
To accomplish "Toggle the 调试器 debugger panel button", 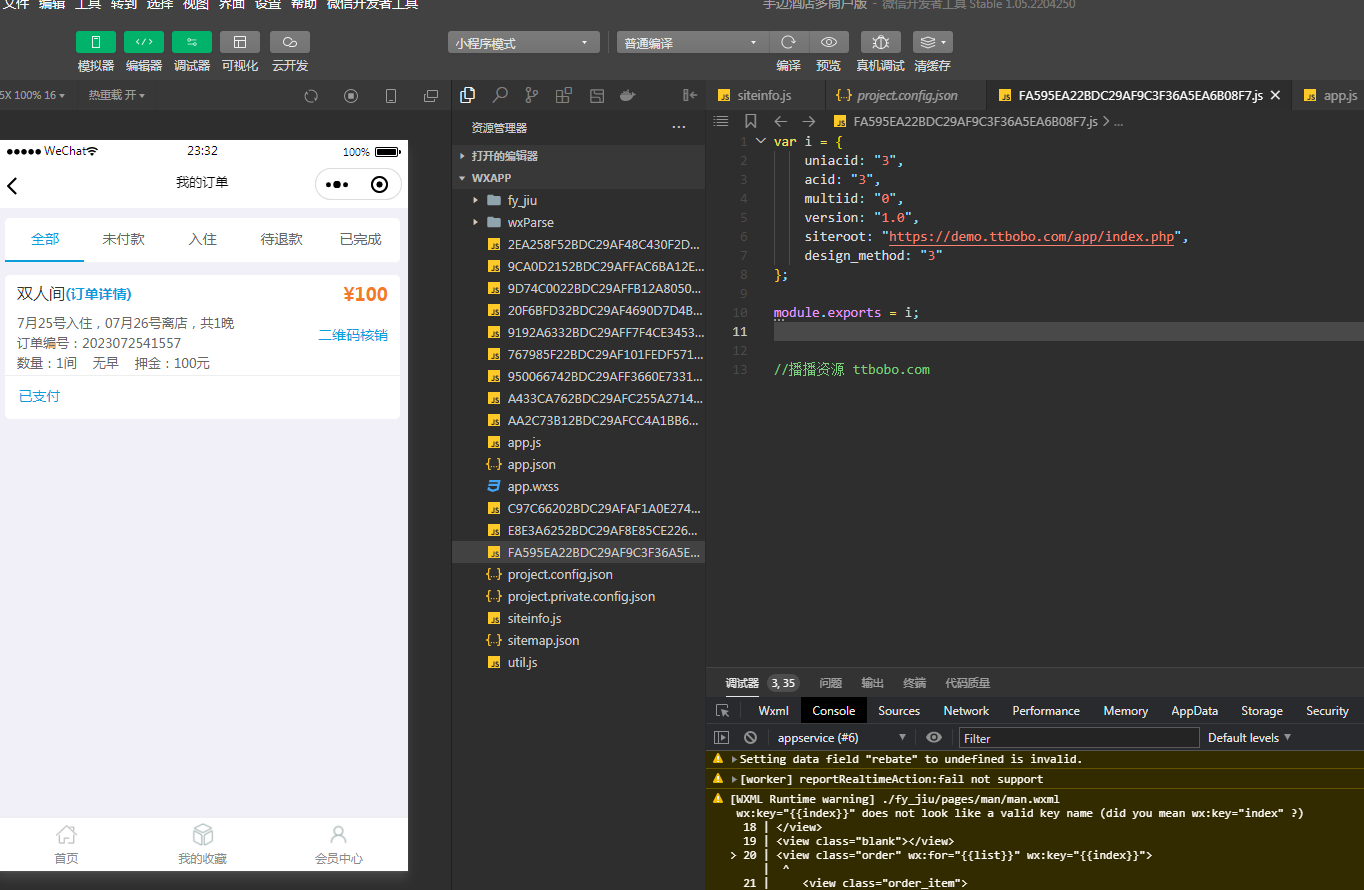I will point(192,42).
